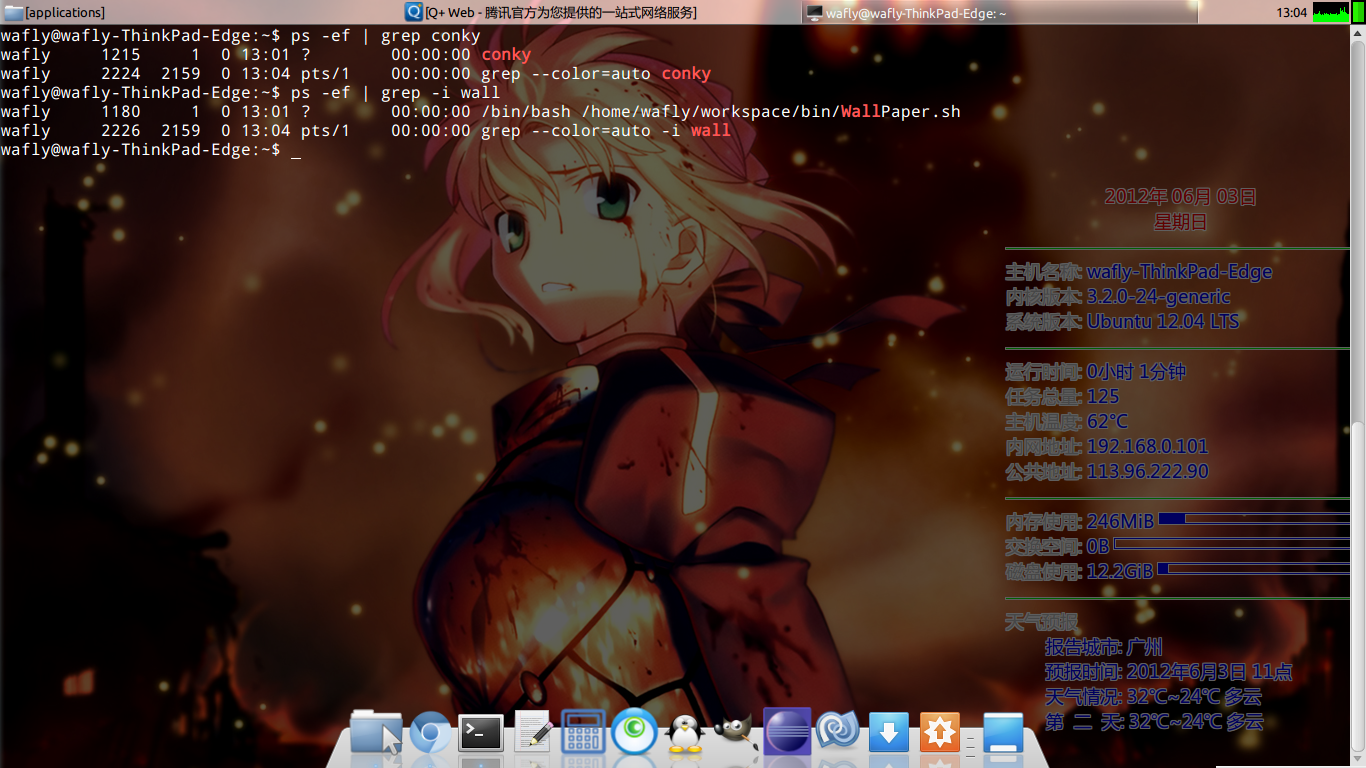This screenshot has width=1366, height=768.
Task: Click 天气情况: 32℃~24℃ 多云 line
Action: (x=1153, y=697)
